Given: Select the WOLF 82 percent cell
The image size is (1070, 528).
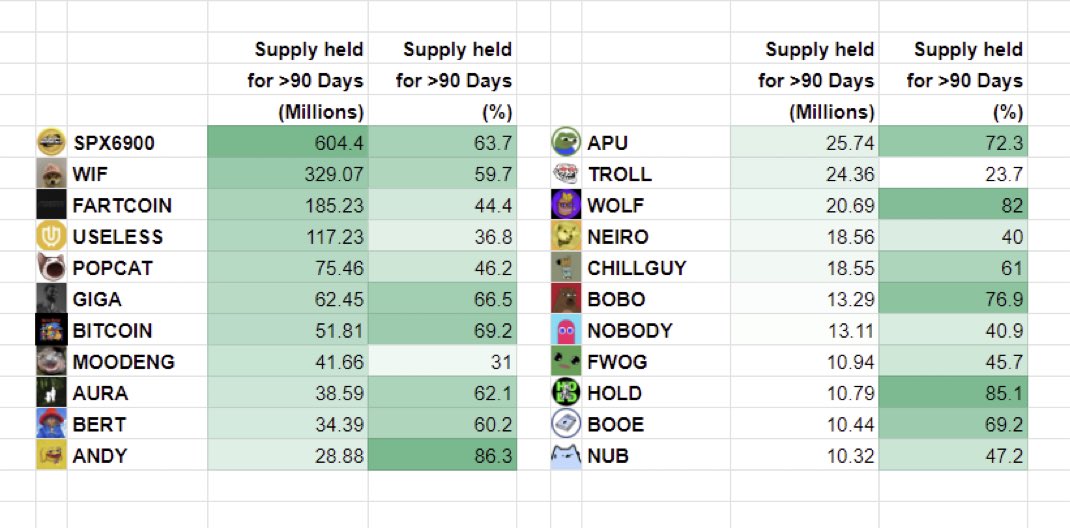Looking at the screenshot, I should pyautogui.click(x=953, y=205).
